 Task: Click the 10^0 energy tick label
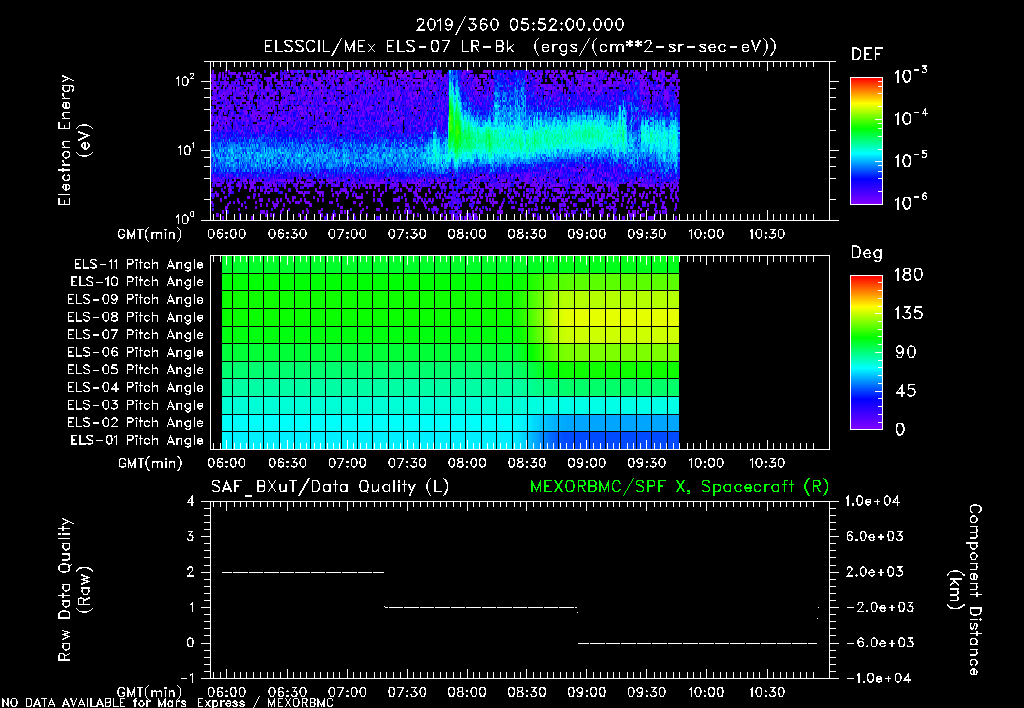(185, 218)
